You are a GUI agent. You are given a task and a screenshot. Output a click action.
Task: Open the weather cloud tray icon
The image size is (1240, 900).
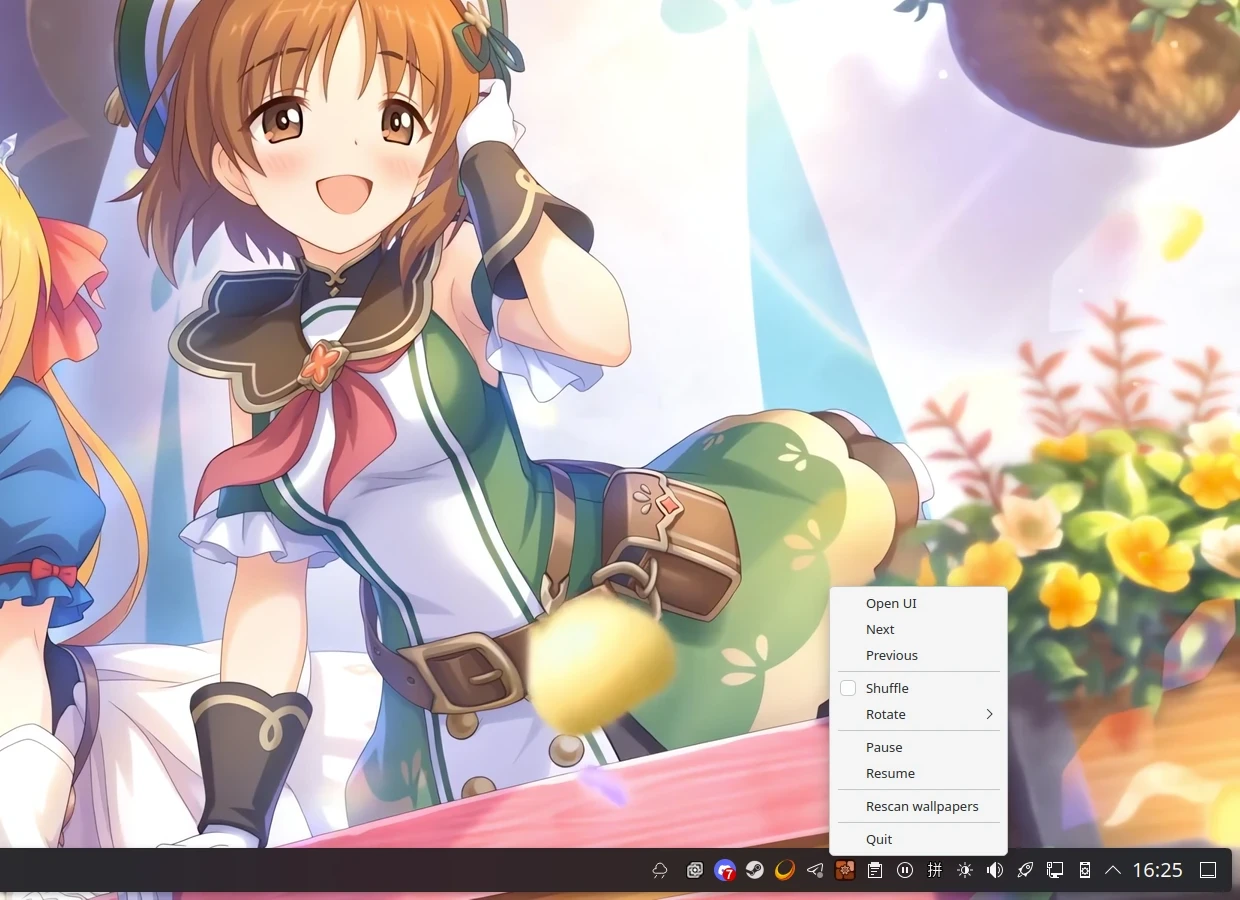tap(660, 871)
